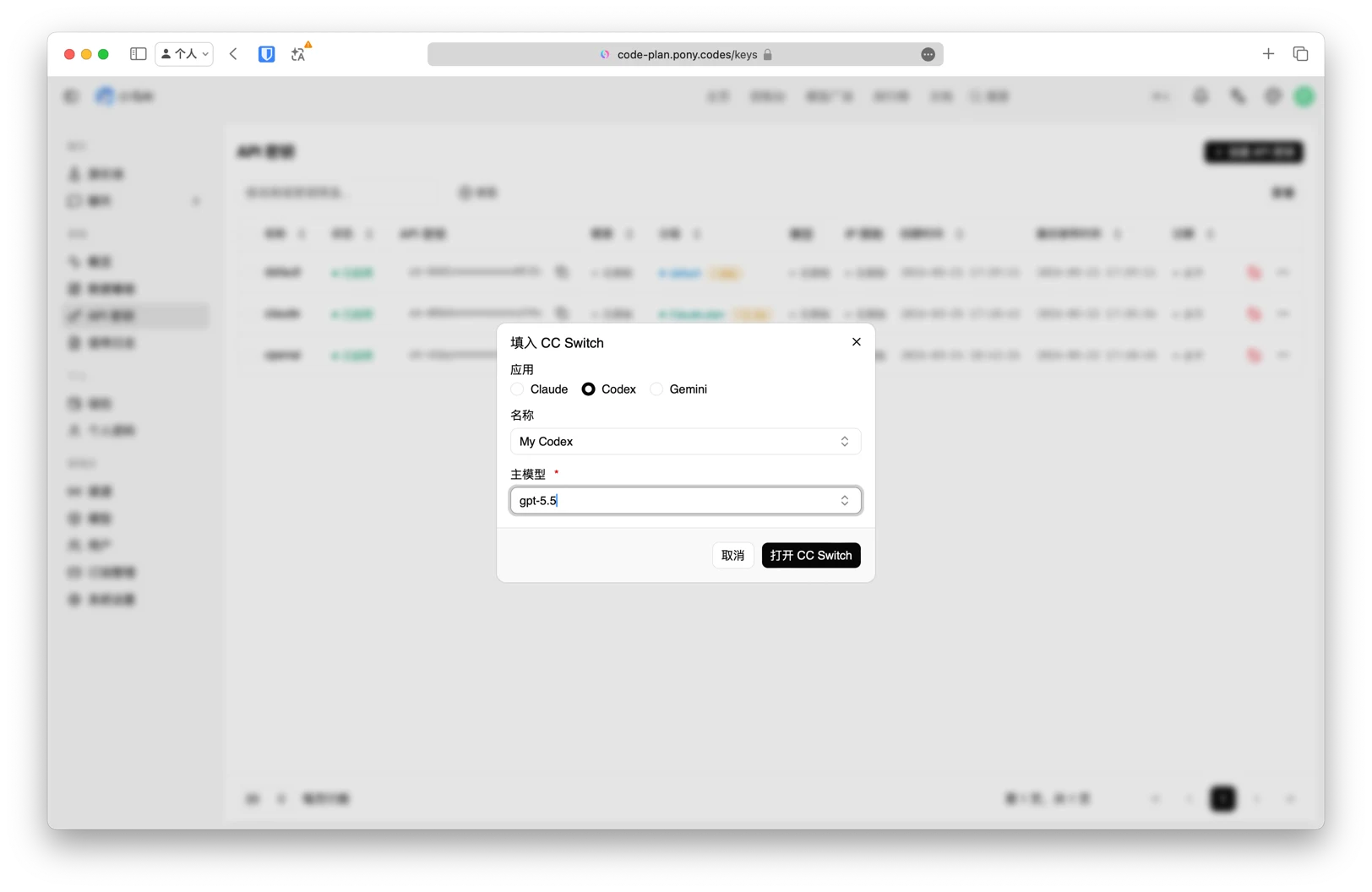Cancel with the 取消 button

733,556
